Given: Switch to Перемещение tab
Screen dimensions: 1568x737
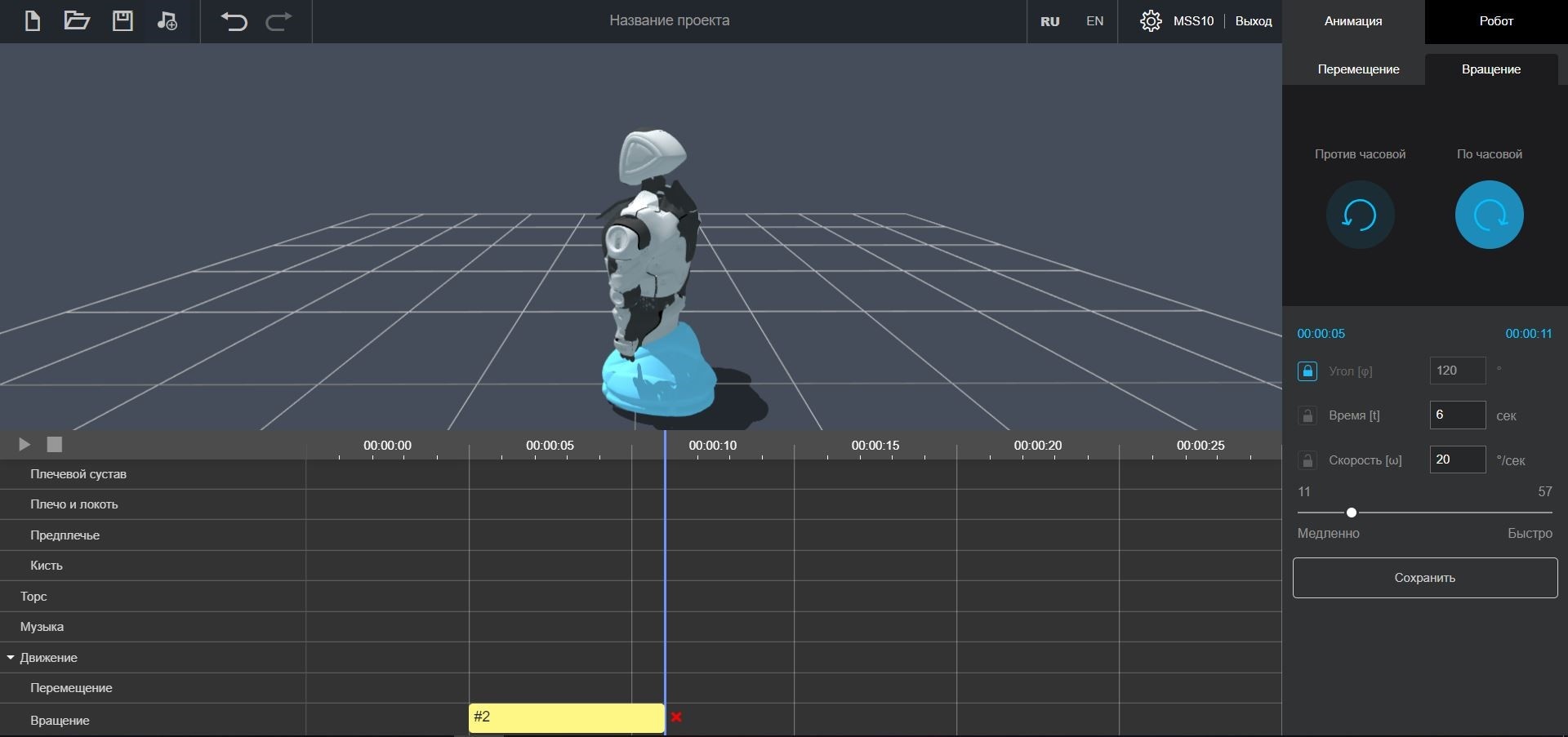Looking at the screenshot, I should pos(1358,69).
